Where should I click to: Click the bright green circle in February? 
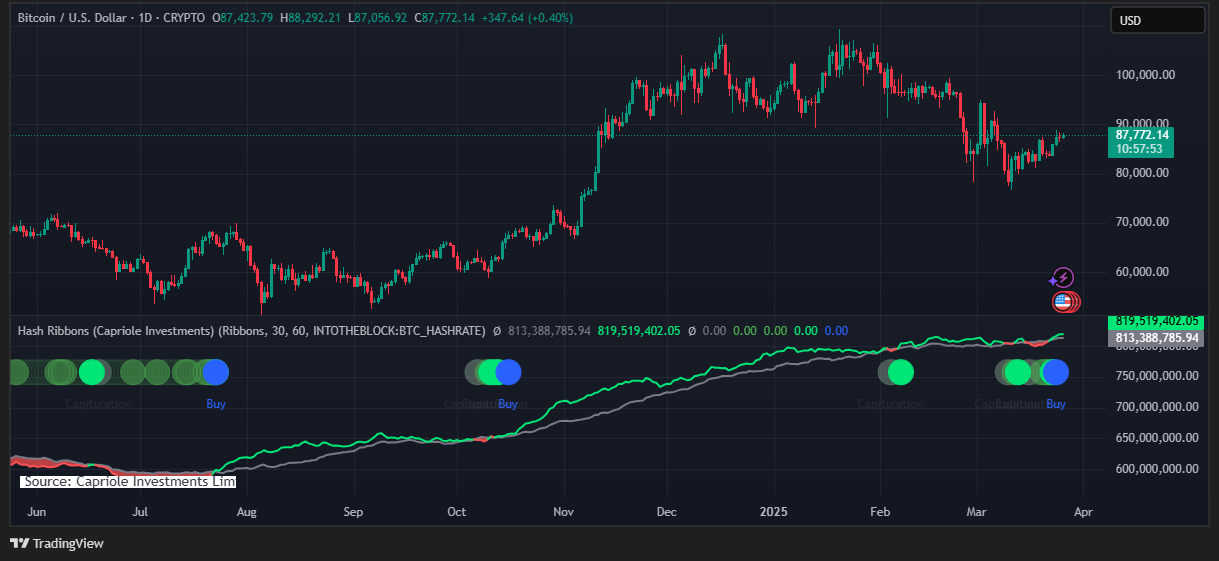(901, 373)
